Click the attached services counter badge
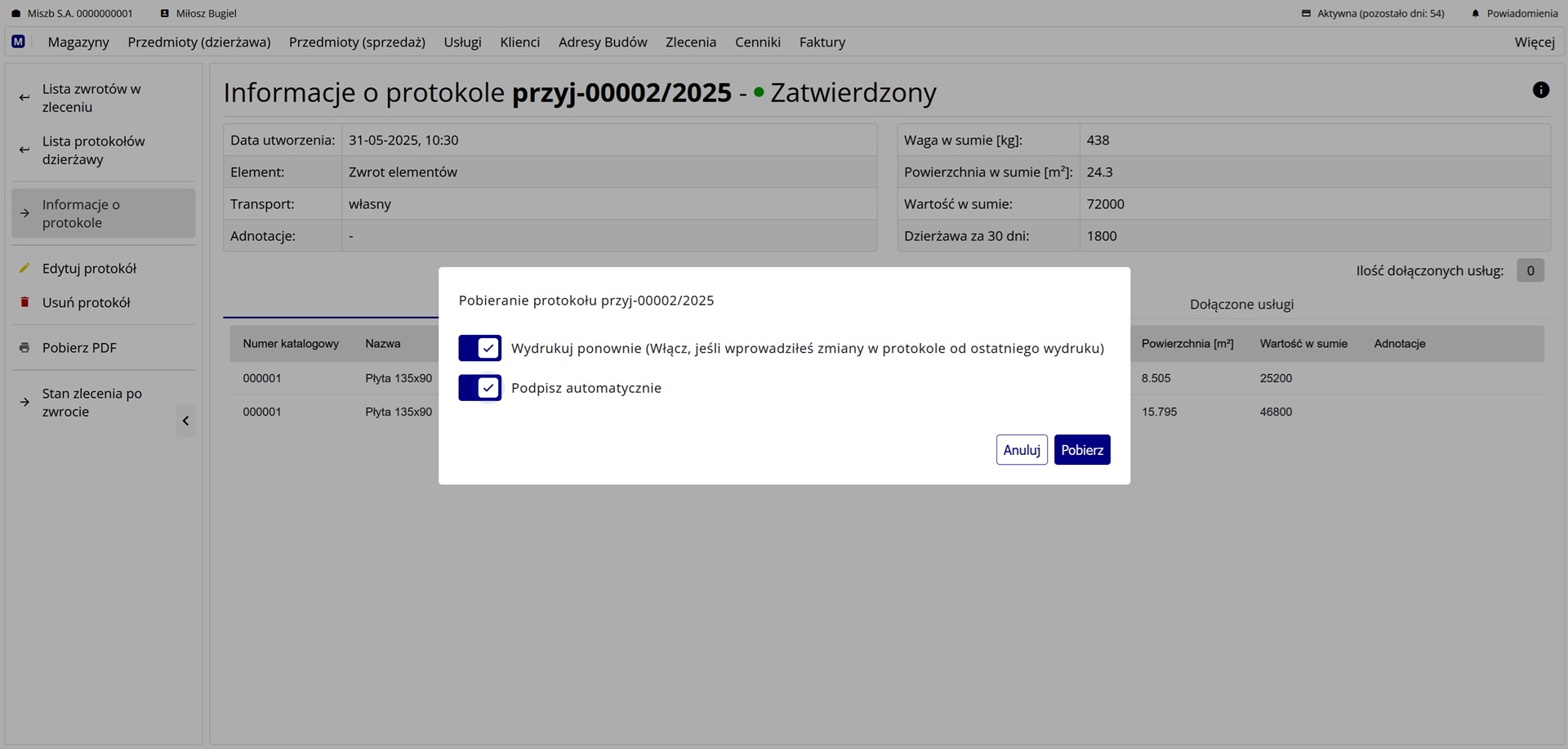The width and height of the screenshot is (1568, 749). tap(1530, 270)
